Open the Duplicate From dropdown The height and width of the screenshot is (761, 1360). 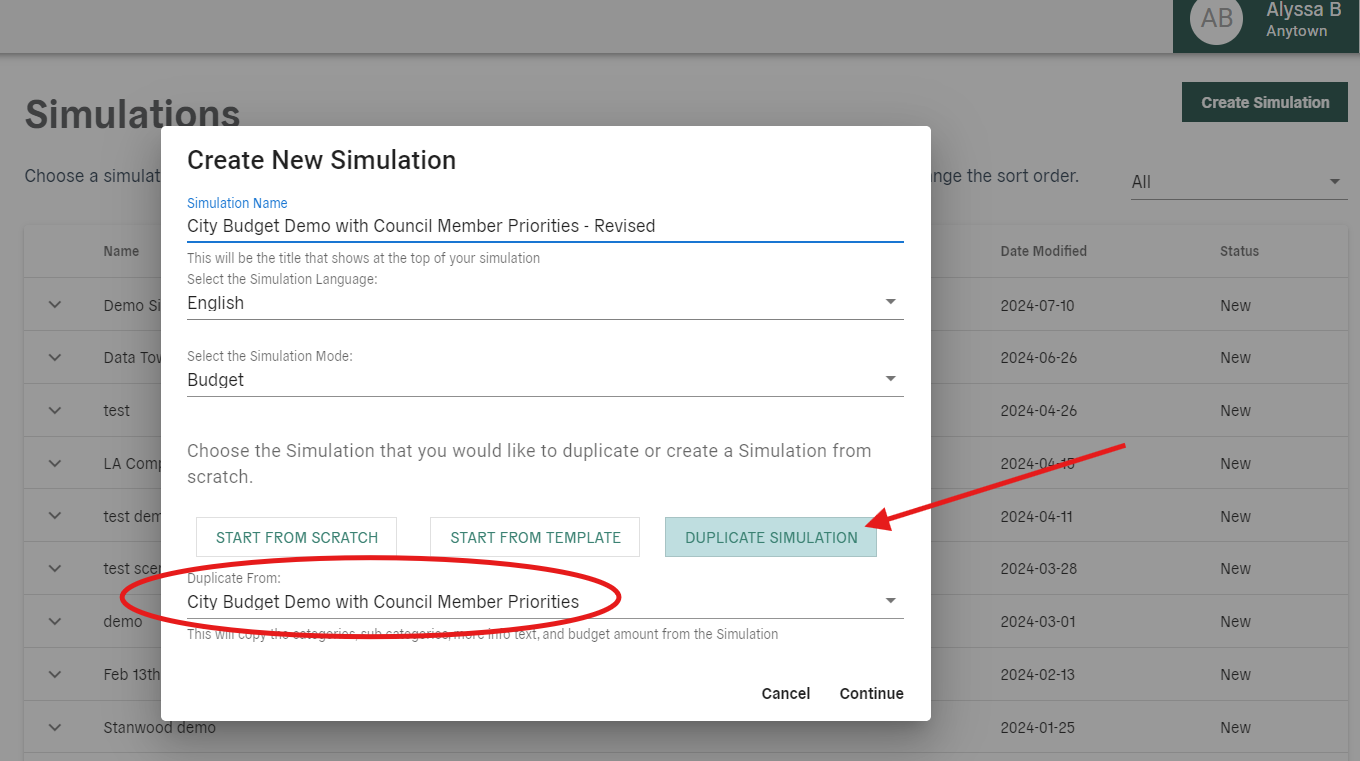point(545,602)
